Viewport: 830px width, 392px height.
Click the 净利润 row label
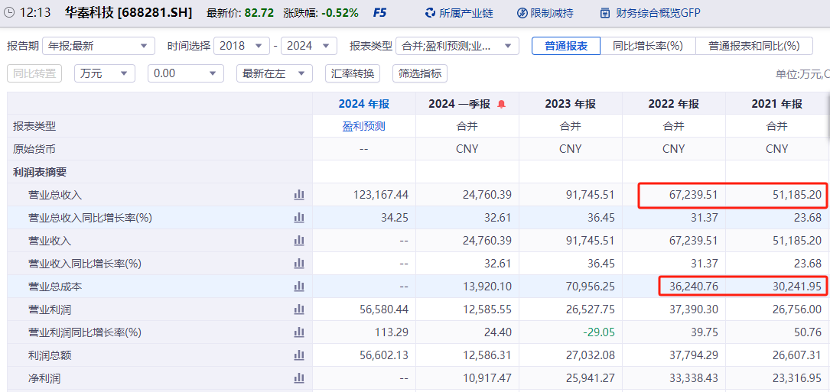(x=44, y=378)
